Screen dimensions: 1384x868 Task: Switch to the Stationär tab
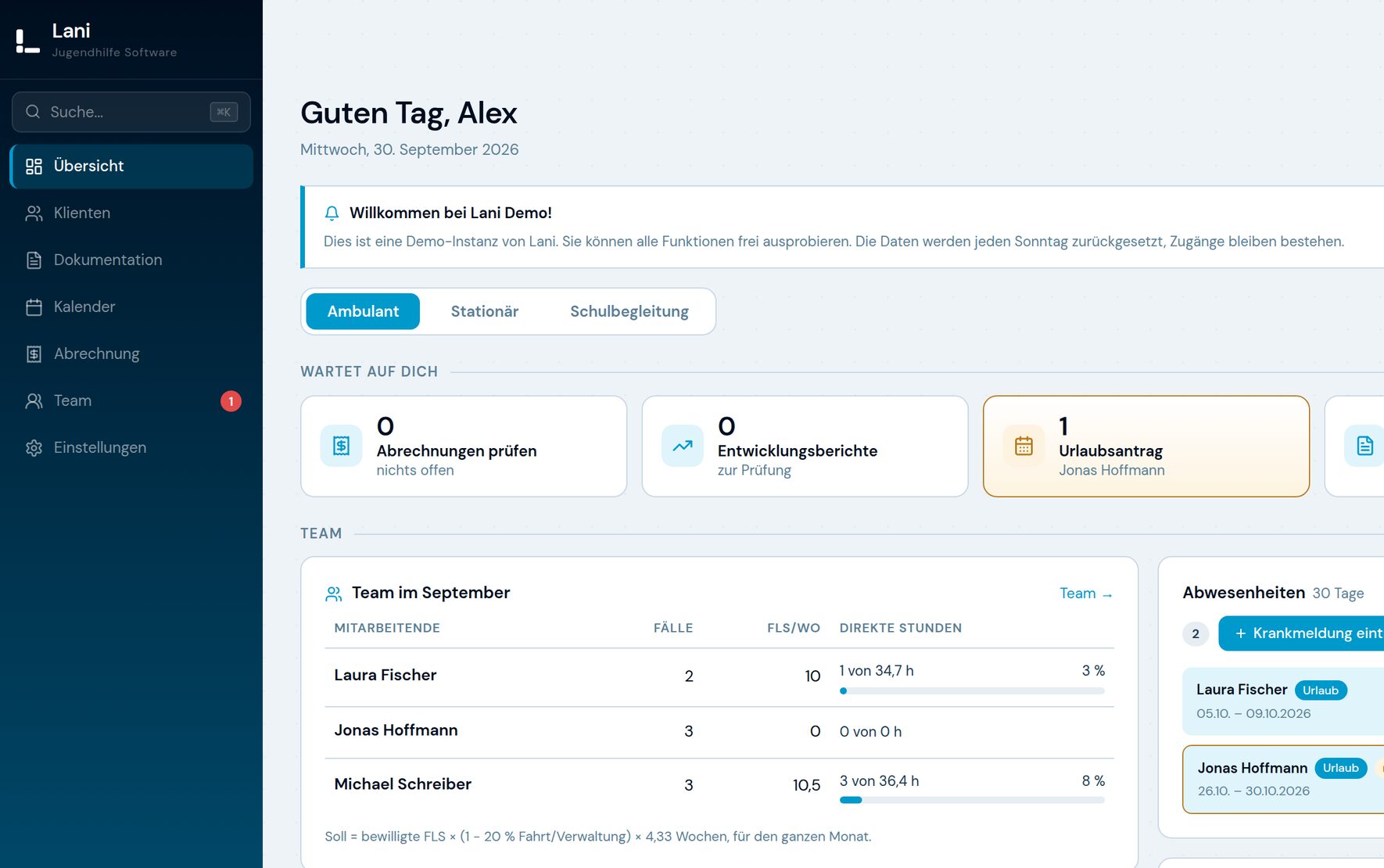tap(485, 311)
